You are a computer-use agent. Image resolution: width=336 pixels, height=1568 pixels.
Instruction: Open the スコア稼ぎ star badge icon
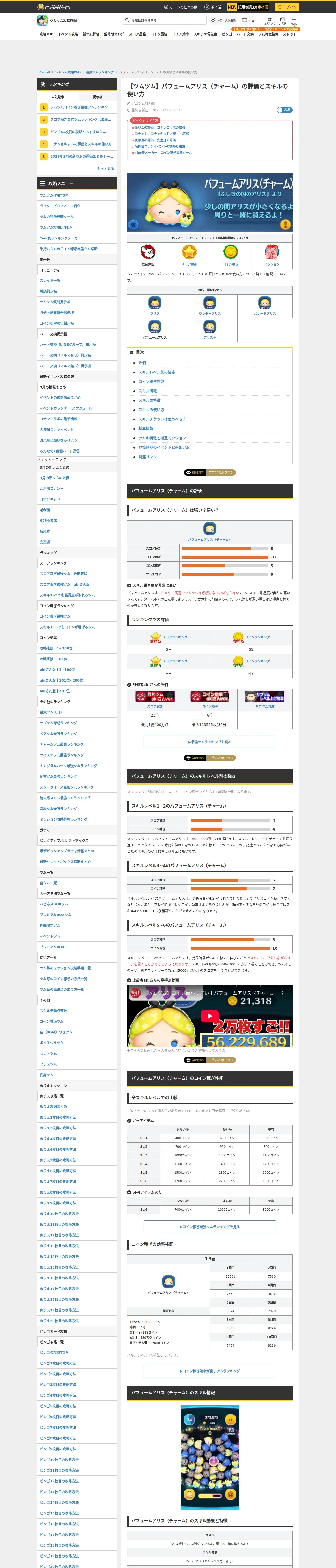[189, 251]
